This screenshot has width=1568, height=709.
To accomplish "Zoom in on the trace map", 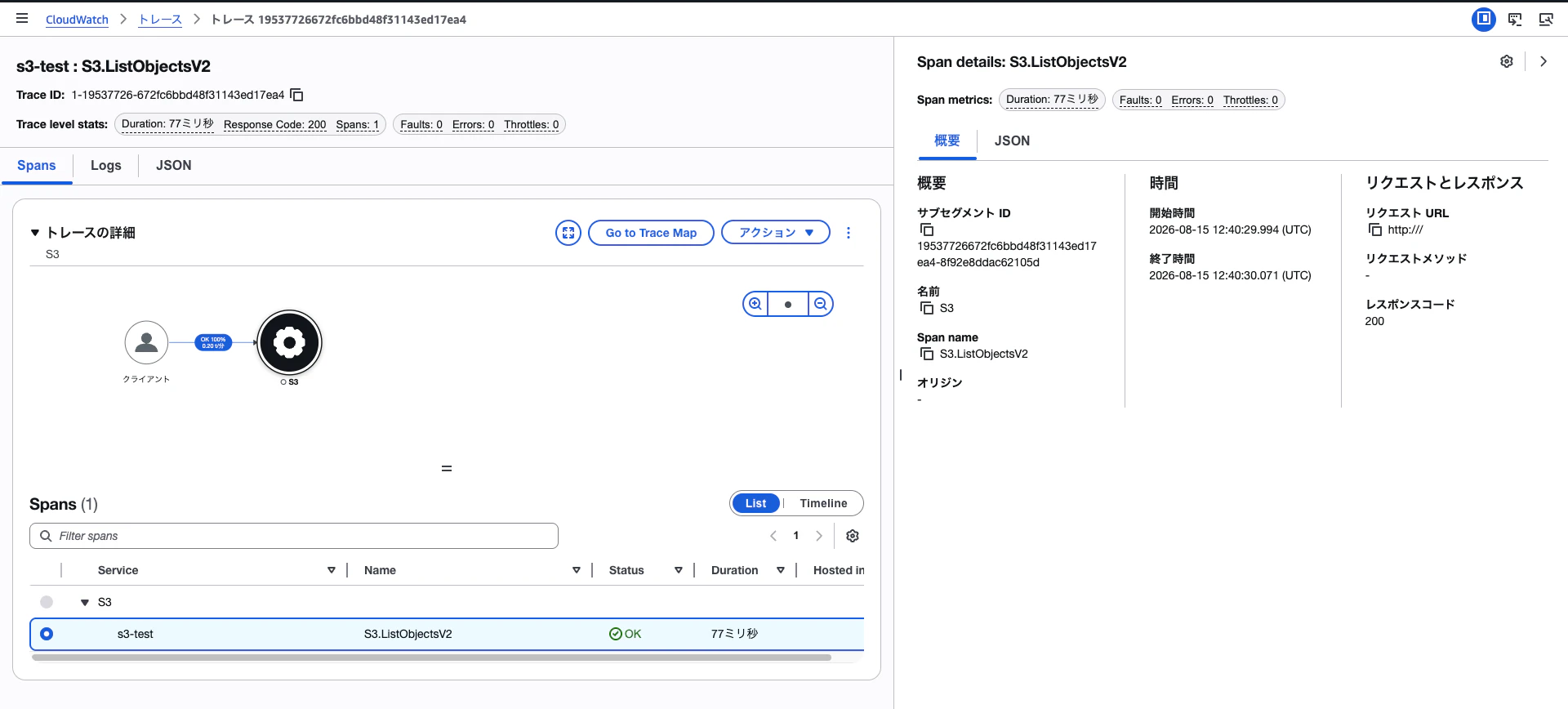I will coord(755,304).
